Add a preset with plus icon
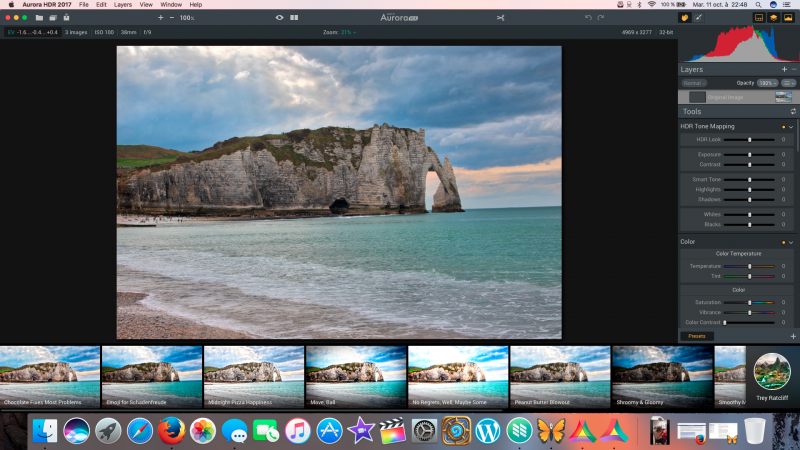Screen dimensions: 800x450 [x=793, y=336]
